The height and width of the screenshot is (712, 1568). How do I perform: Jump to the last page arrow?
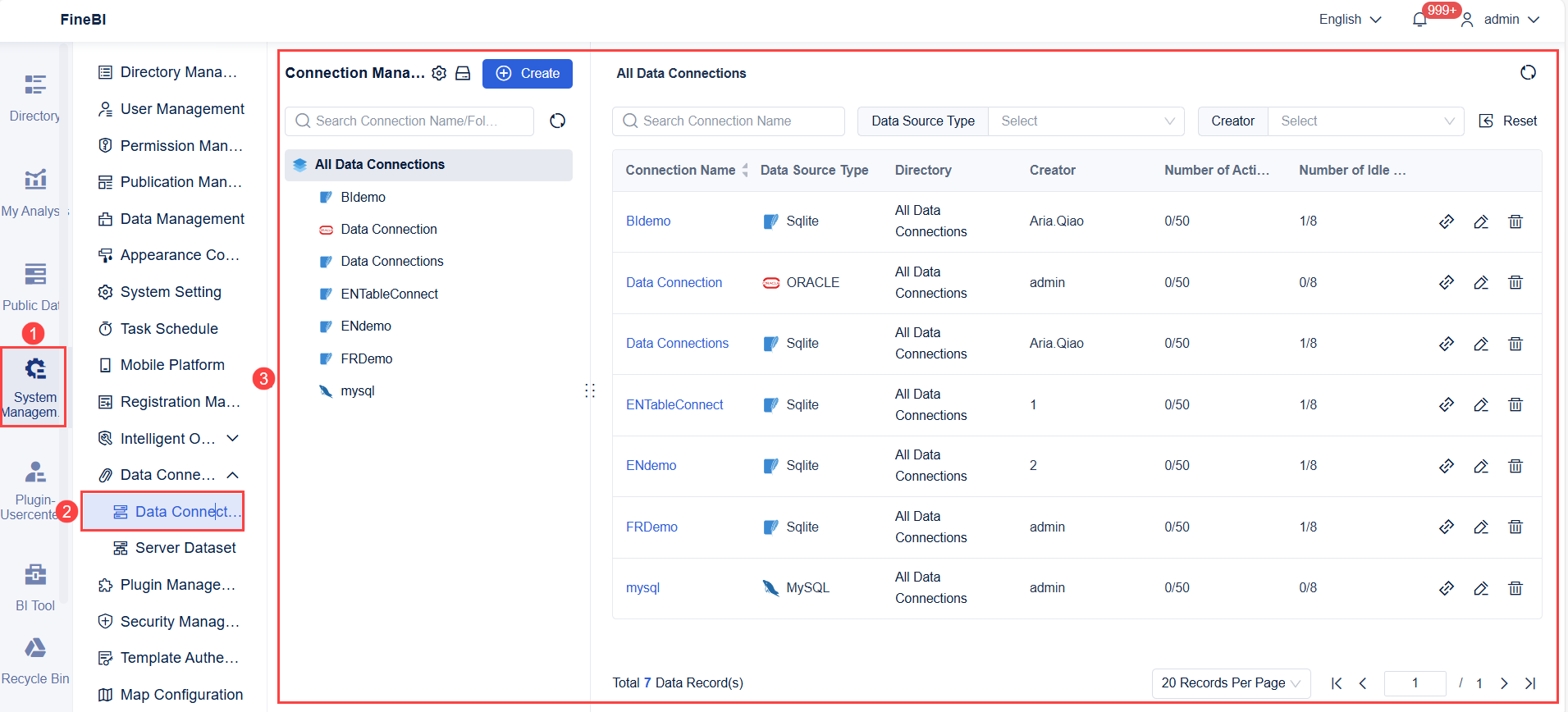click(1530, 683)
